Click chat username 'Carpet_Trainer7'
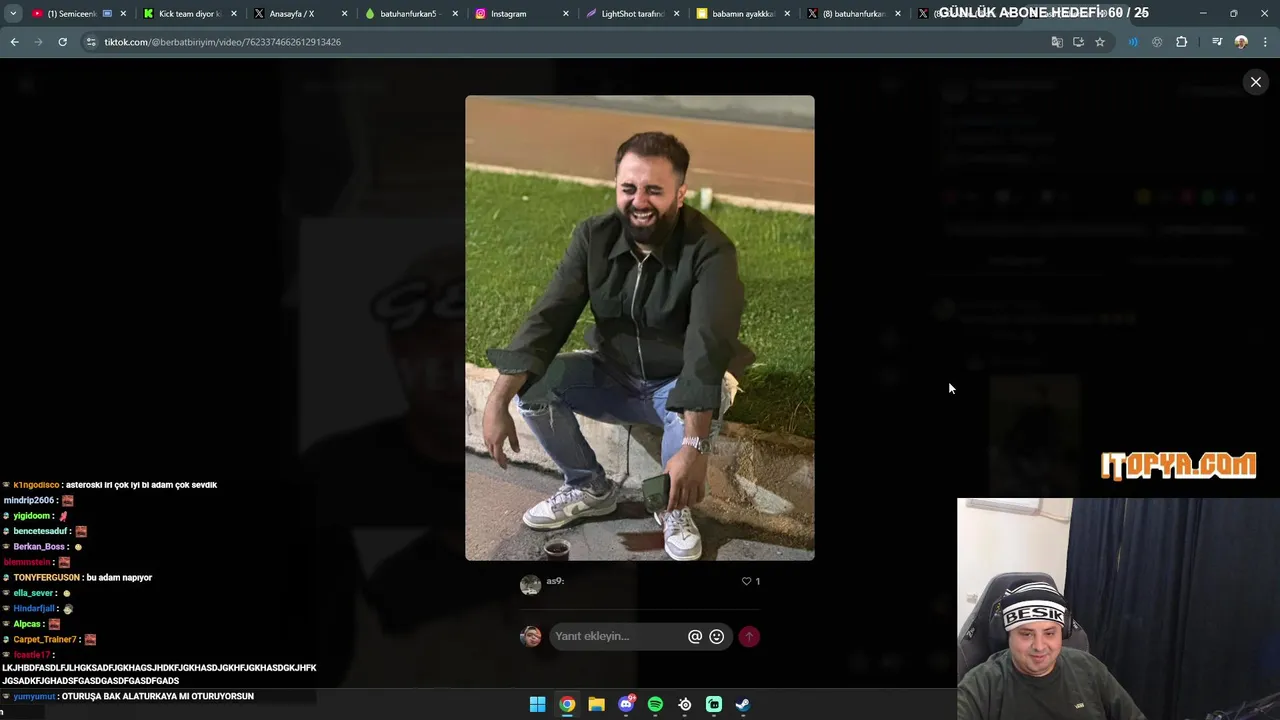Screen dimensions: 1280x720 (45, 640)
